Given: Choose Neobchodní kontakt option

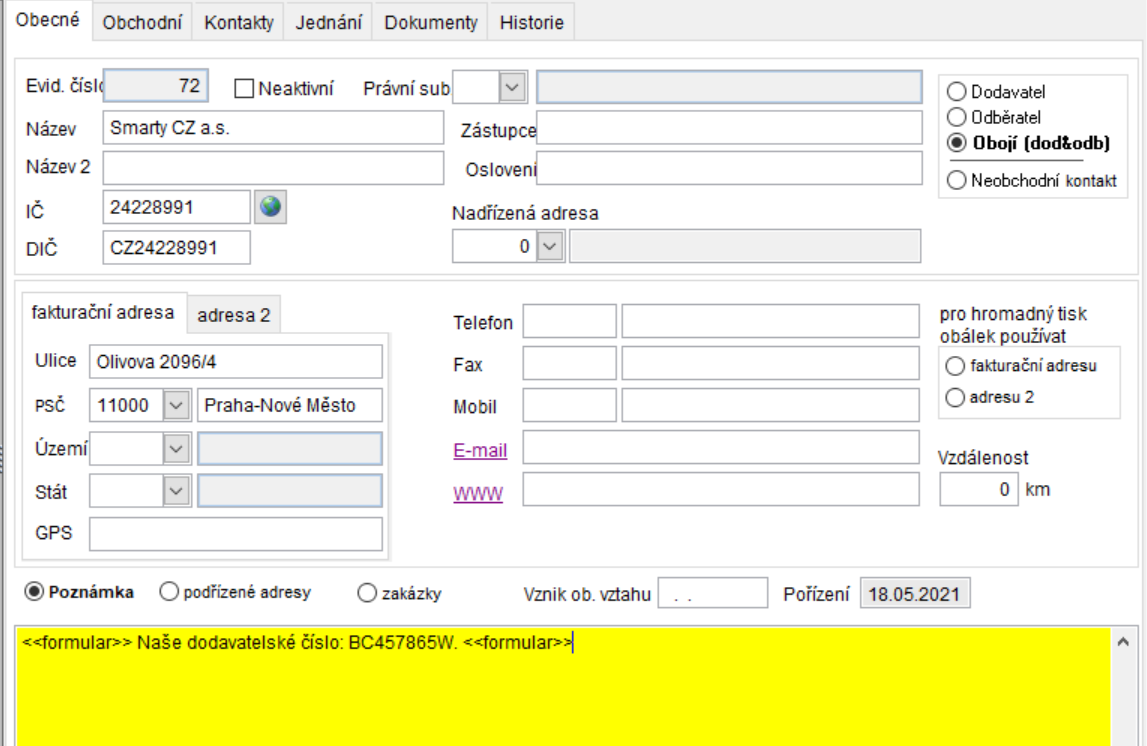Looking at the screenshot, I should (955, 181).
